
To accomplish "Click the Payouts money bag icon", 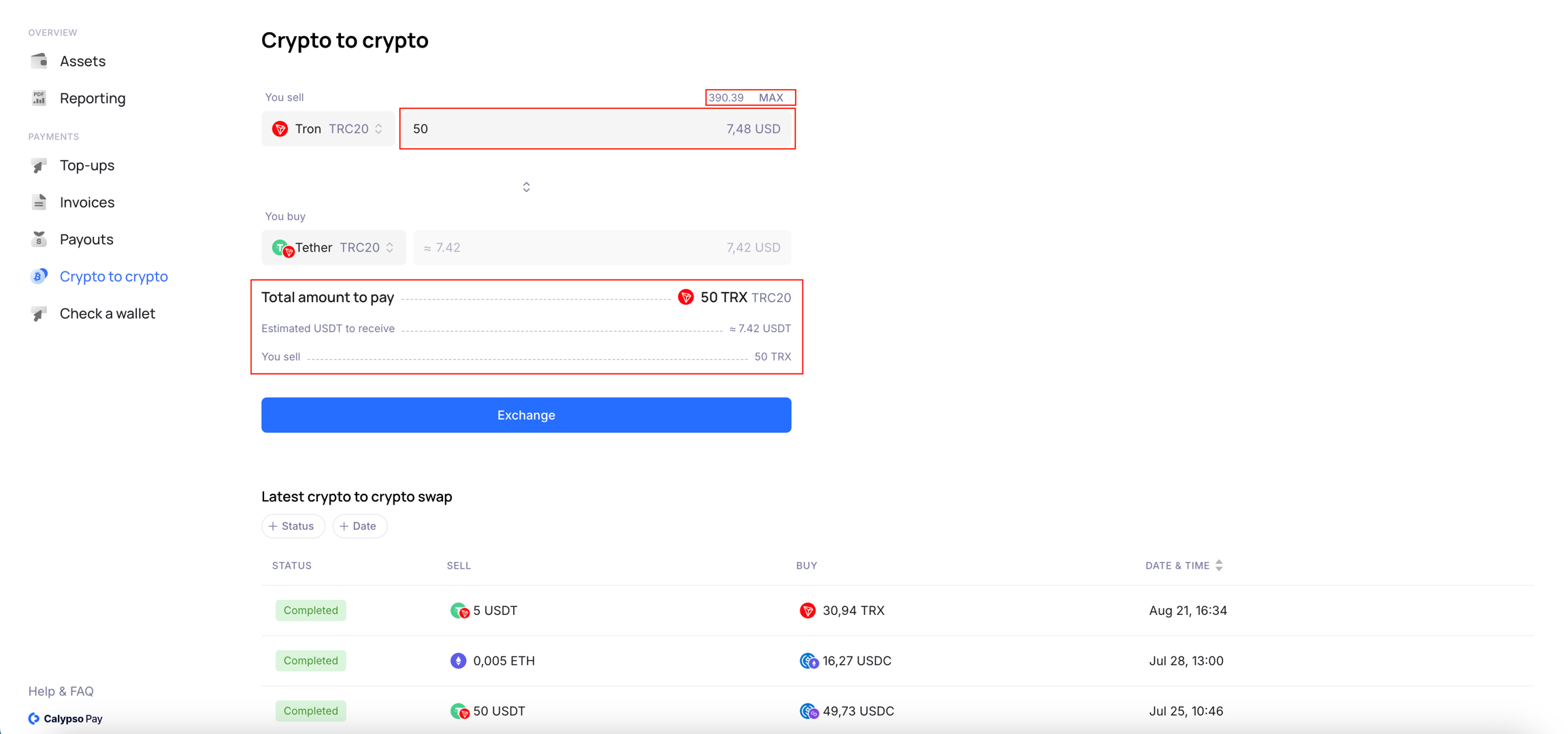I will click(39, 239).
